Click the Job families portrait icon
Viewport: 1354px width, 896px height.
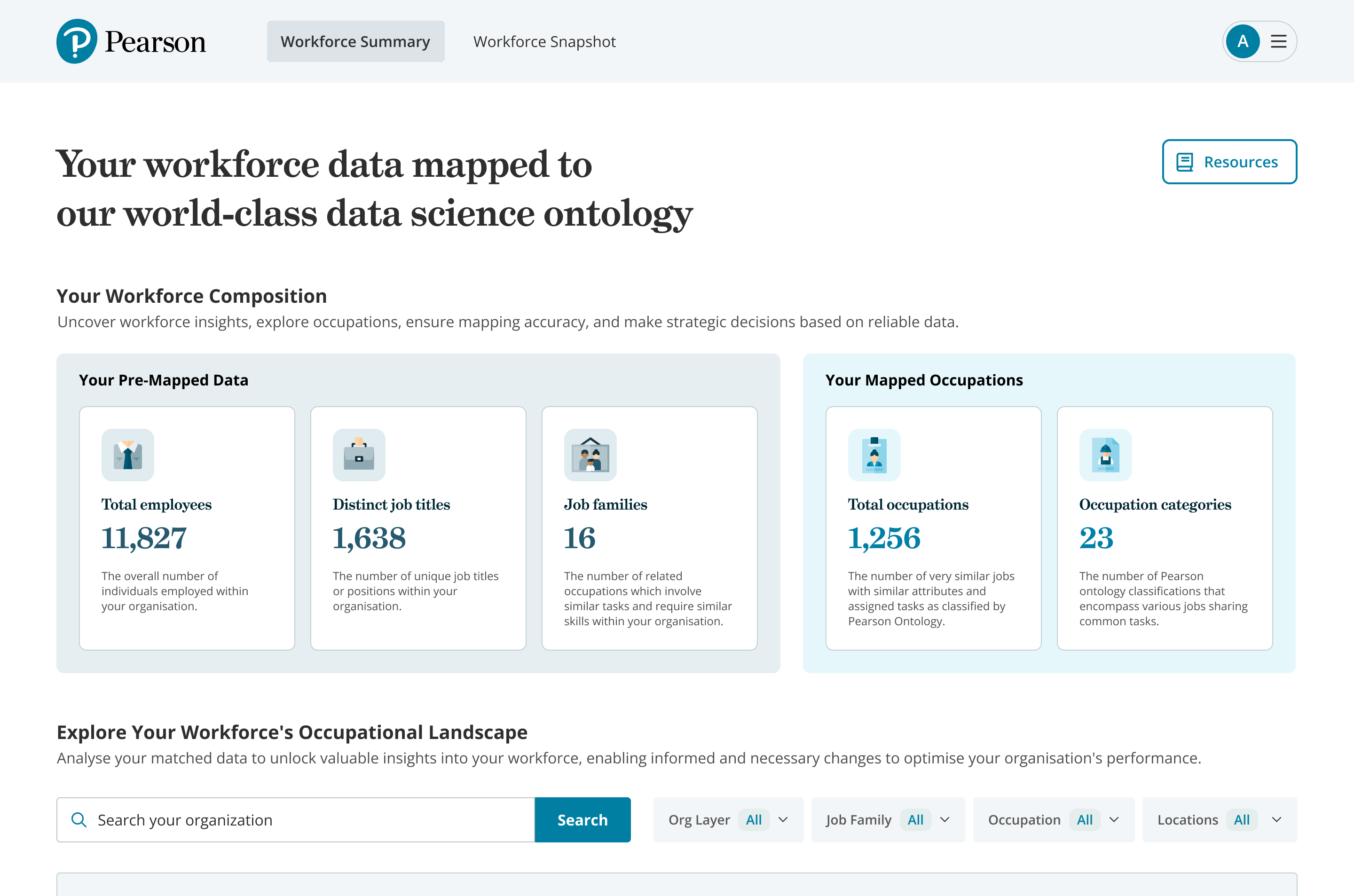click(x=590, y=455)
